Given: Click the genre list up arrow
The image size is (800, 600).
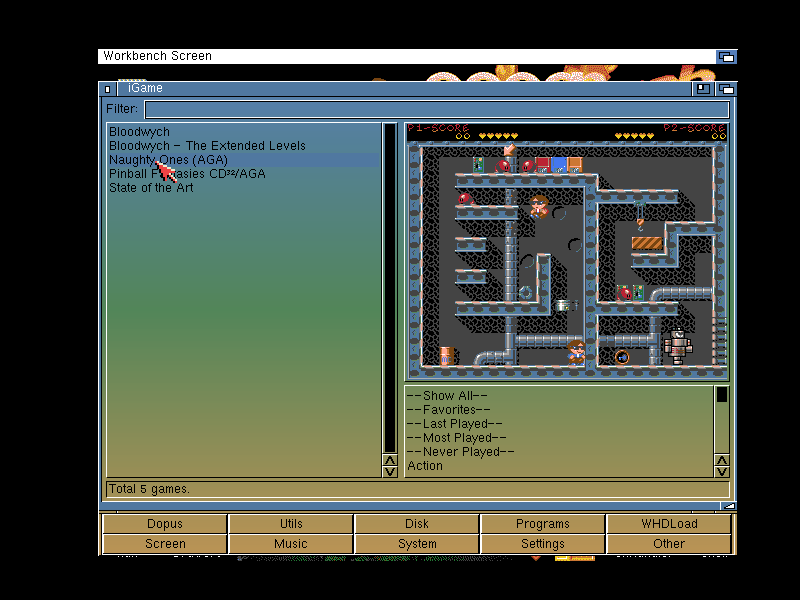Looking at the screenshot, I should (x=720, y=458).
